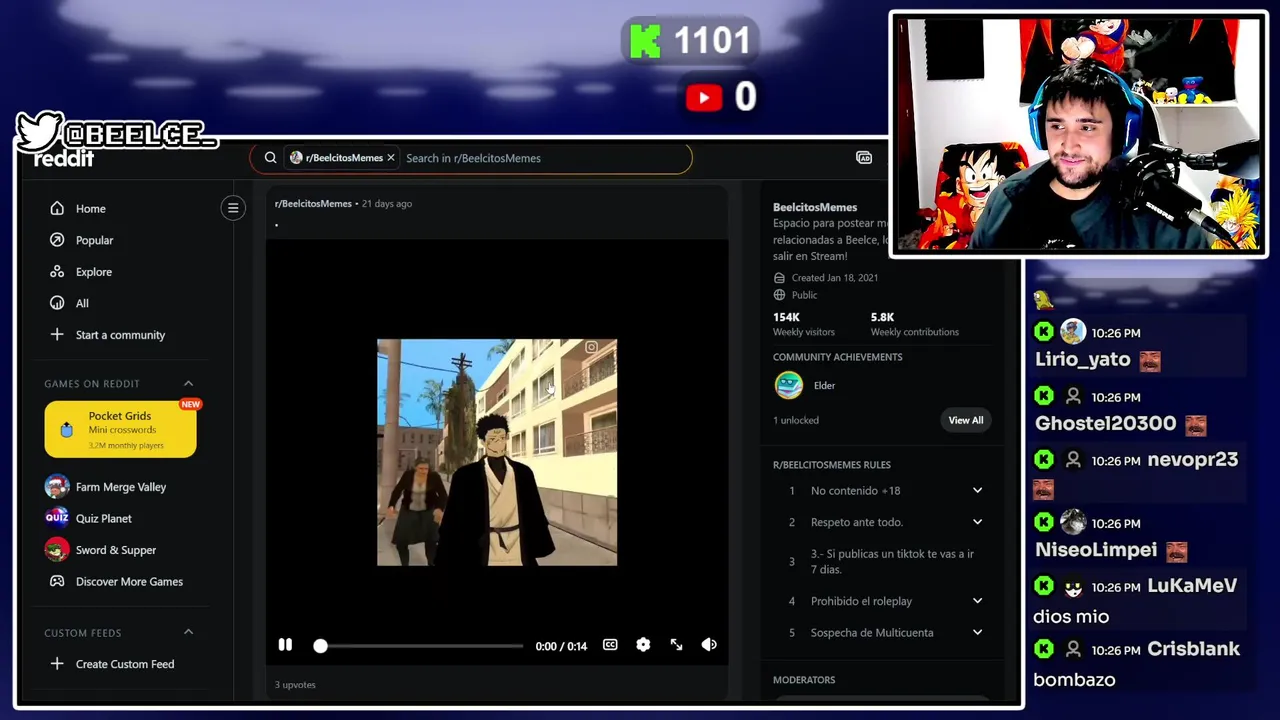The image size is (1280, 720).
Task: Click the Popular arrow icon
Action: point(57,240)
